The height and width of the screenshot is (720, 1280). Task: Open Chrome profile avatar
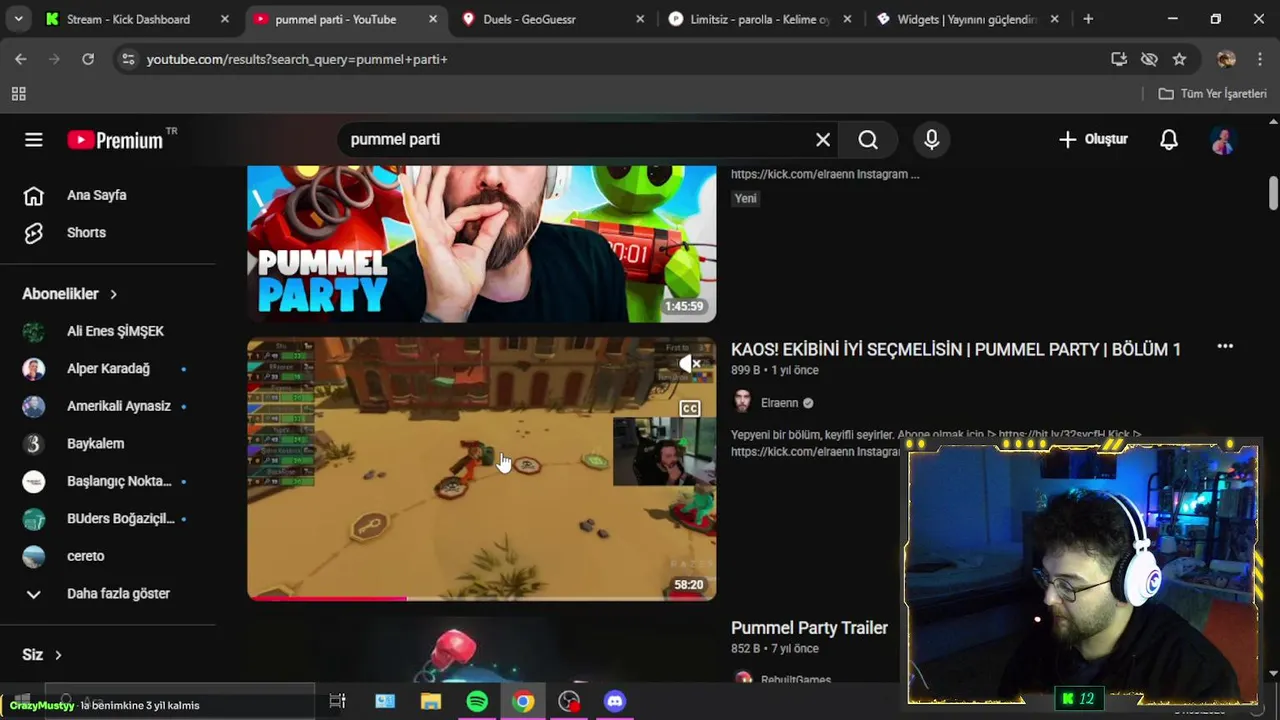point(1226,59)
